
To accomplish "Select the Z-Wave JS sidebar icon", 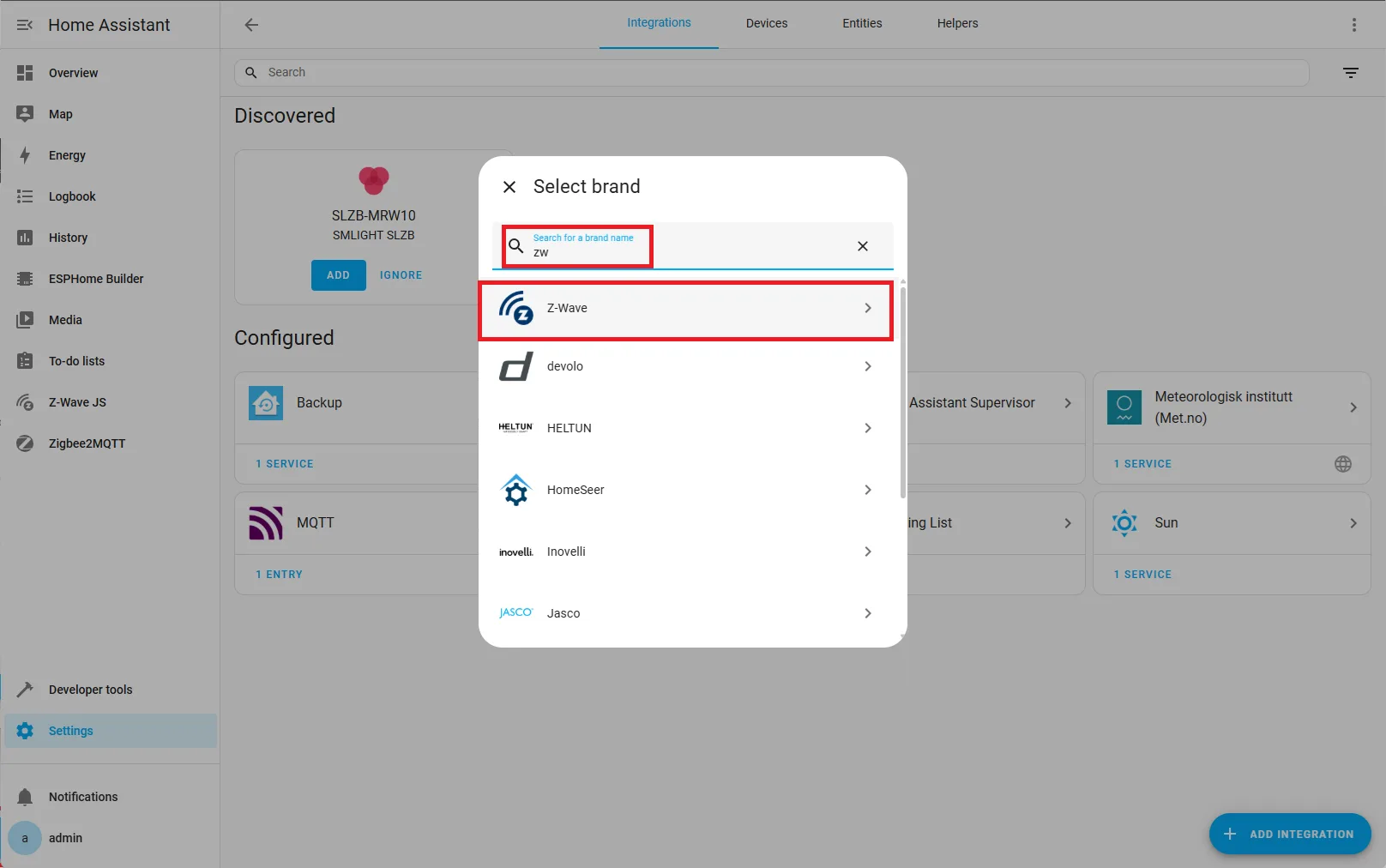I will [x=25, y=401].
